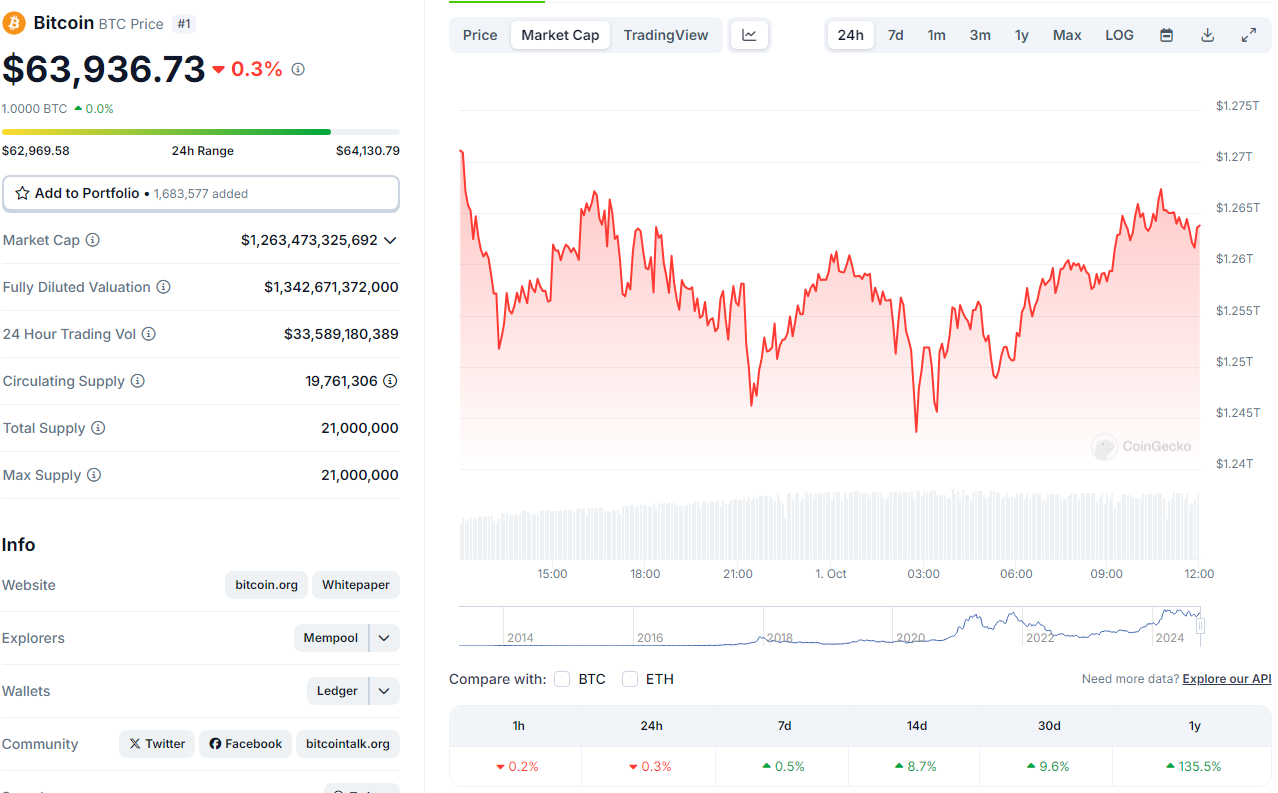
Task: Expand the chart to fullscreen
Action: point(1249,35)
